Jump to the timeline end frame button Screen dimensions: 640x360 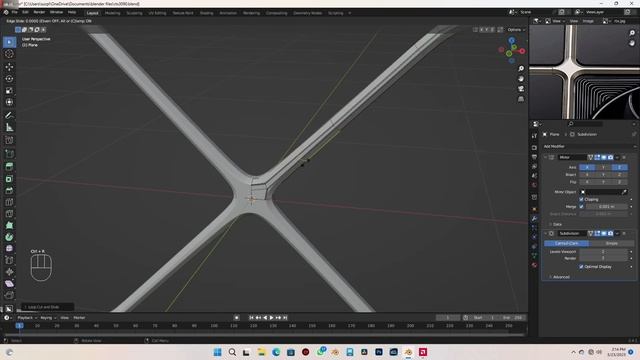pyautogui.click(x=285, y=318)
